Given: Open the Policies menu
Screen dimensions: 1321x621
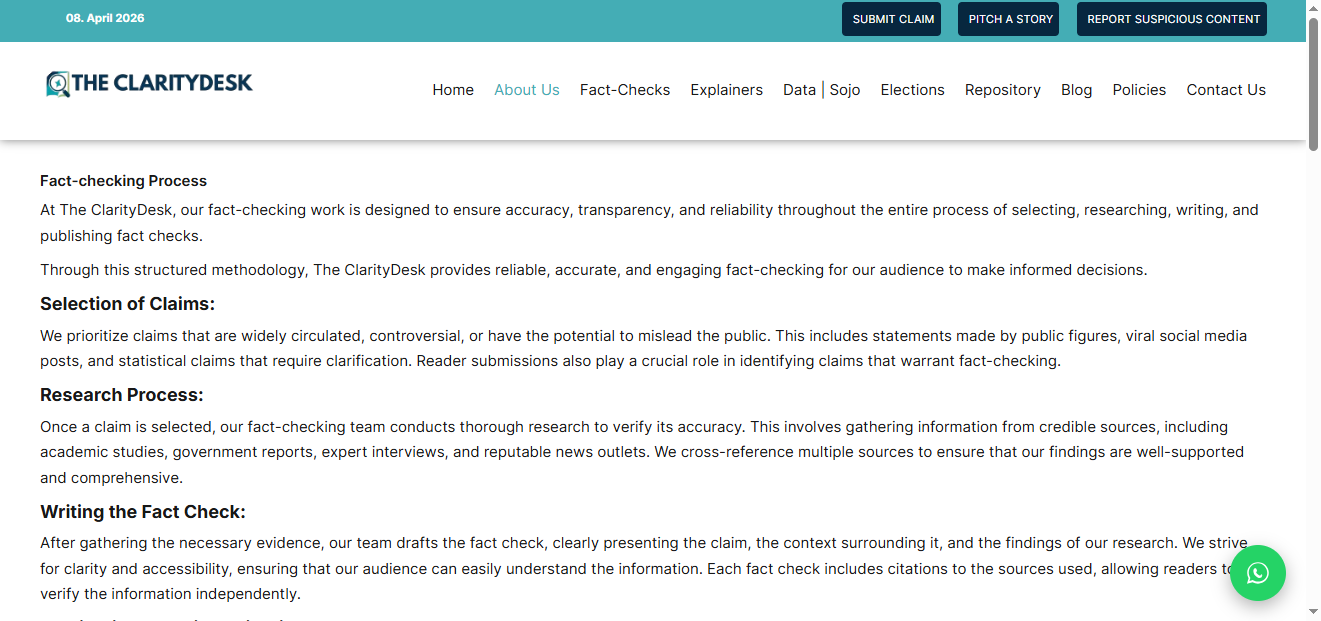Looking at the screenshot, I should (x=1139, y=90).
